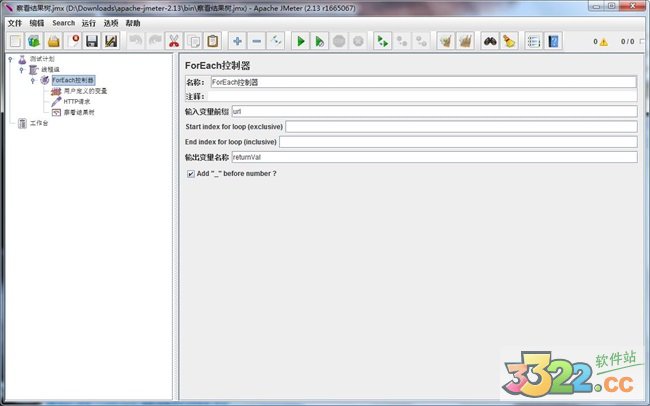This screenshot has height=406, width=650.
Task: Open the Function Helper dialog icon
Action: point(534,41)
